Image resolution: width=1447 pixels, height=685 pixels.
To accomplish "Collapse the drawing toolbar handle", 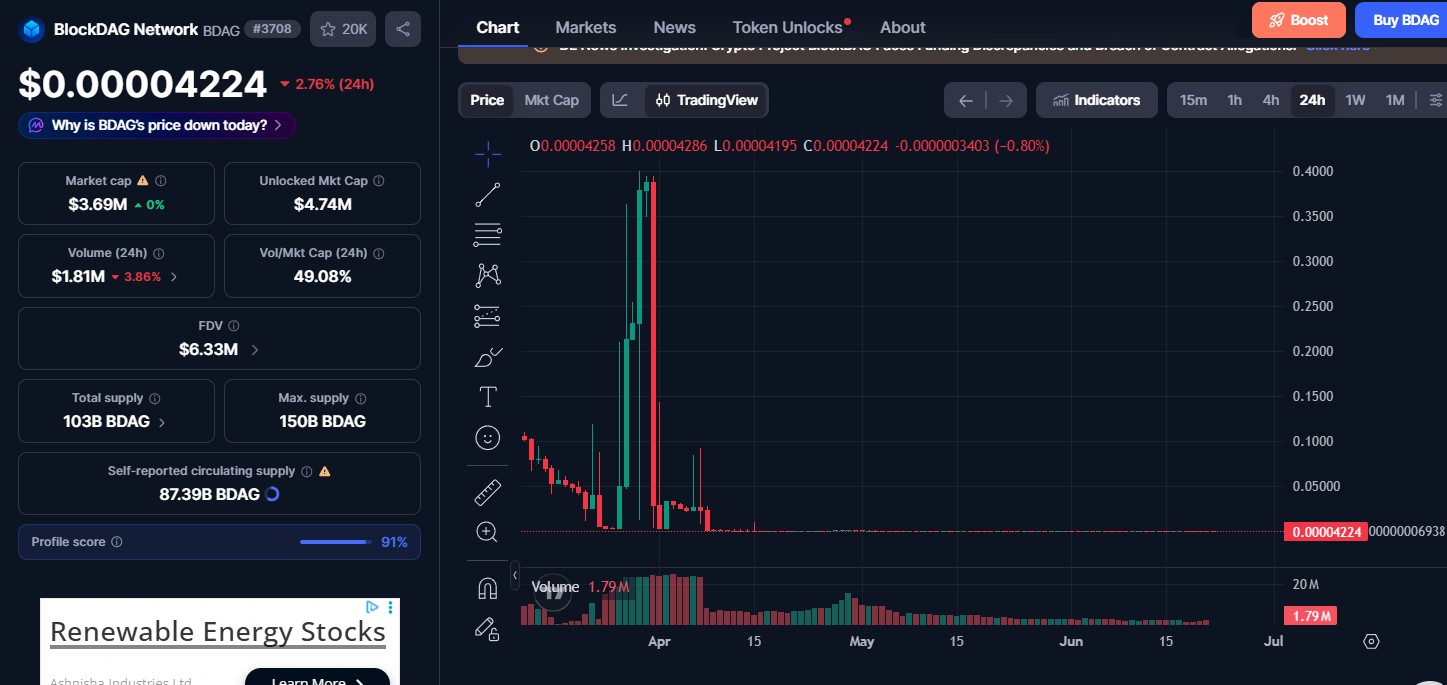I will (x=515, y=576).
